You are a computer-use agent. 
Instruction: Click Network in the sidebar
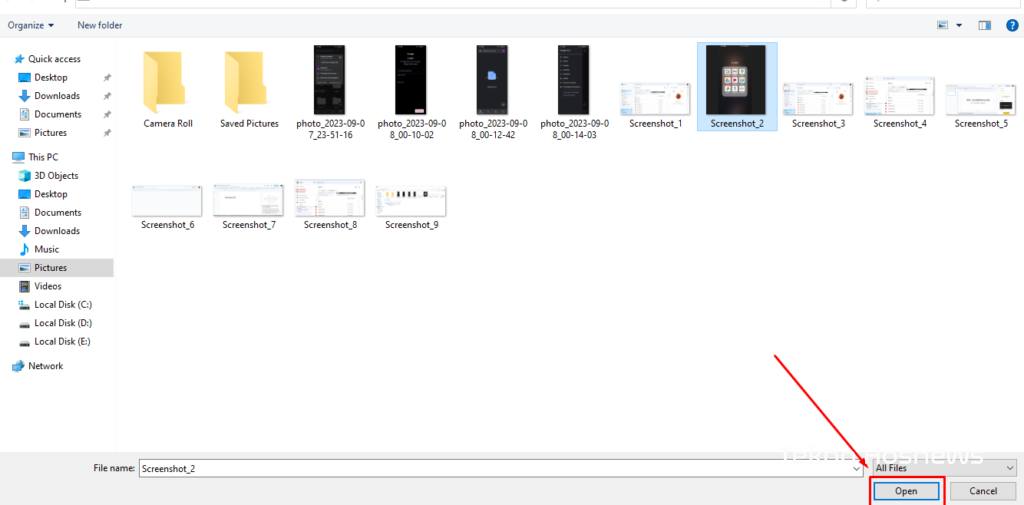pyautogui.click(x=45, y=366)
